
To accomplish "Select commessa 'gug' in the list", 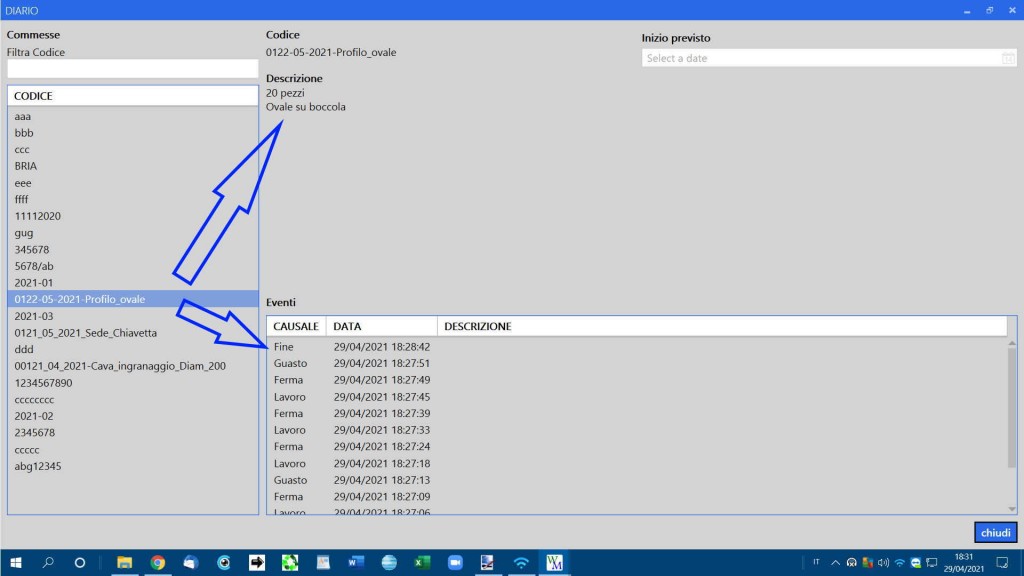I will pos(133,232).
